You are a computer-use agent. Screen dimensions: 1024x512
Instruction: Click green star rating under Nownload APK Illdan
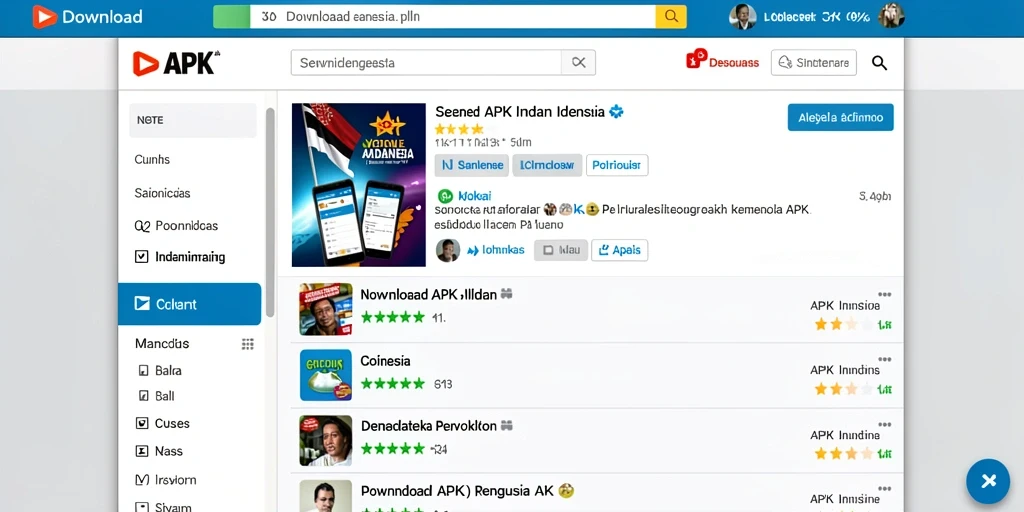tap(393, 317)
